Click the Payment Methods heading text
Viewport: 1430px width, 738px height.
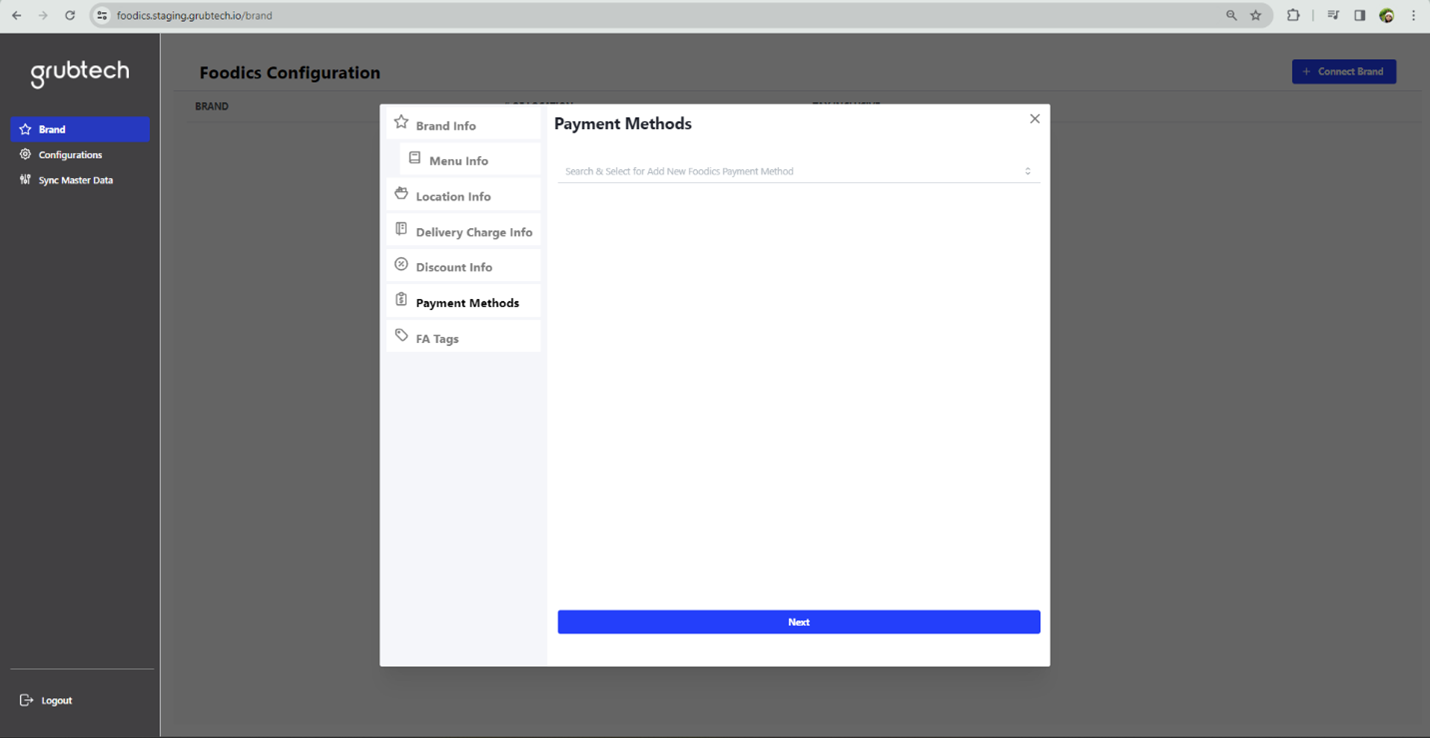click(x=623, y=124)
